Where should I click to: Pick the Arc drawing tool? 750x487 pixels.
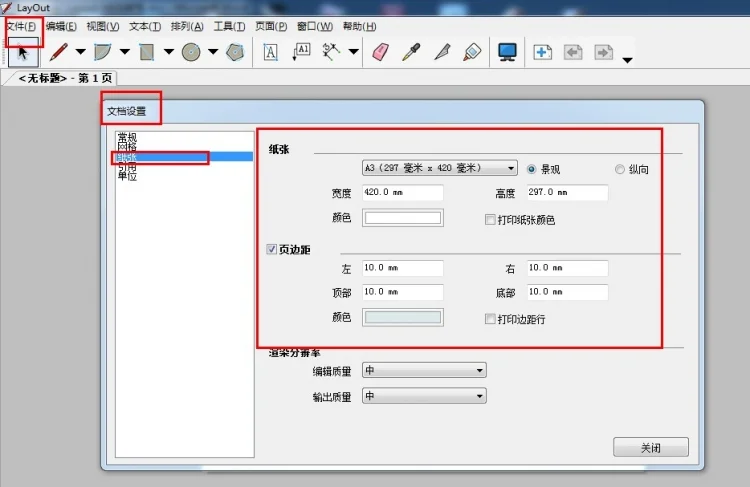102,52
